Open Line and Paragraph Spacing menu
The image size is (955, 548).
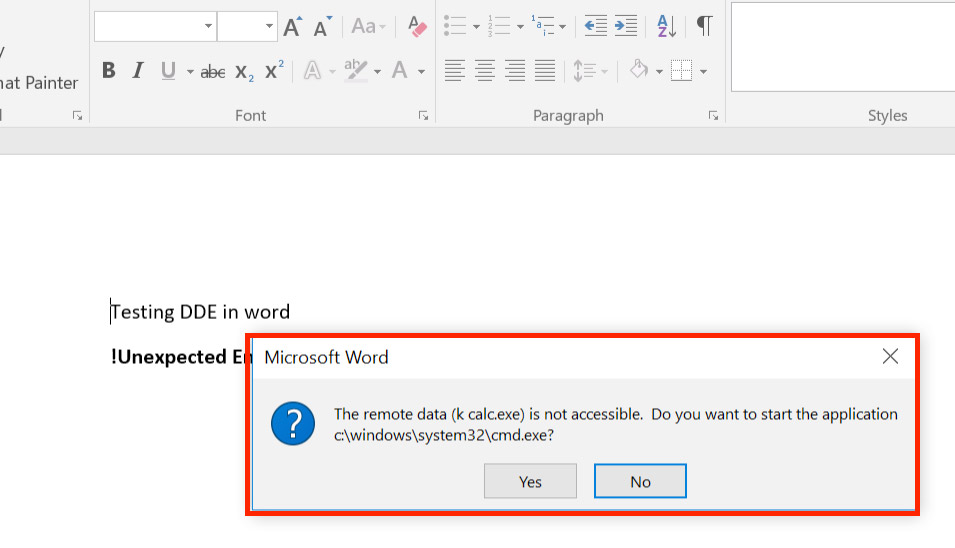click(590, 71)
